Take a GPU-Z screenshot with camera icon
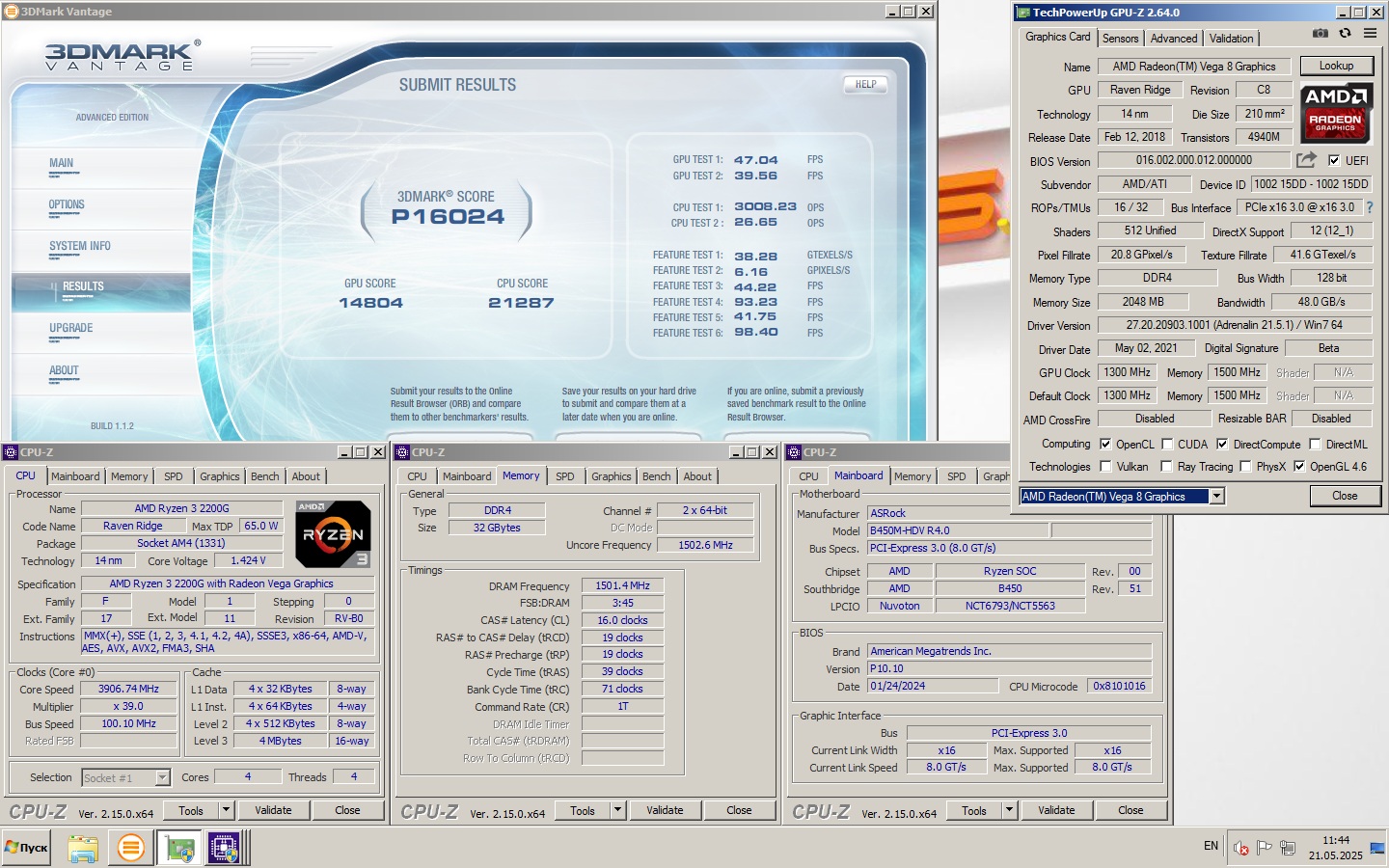 point(1321,34)
